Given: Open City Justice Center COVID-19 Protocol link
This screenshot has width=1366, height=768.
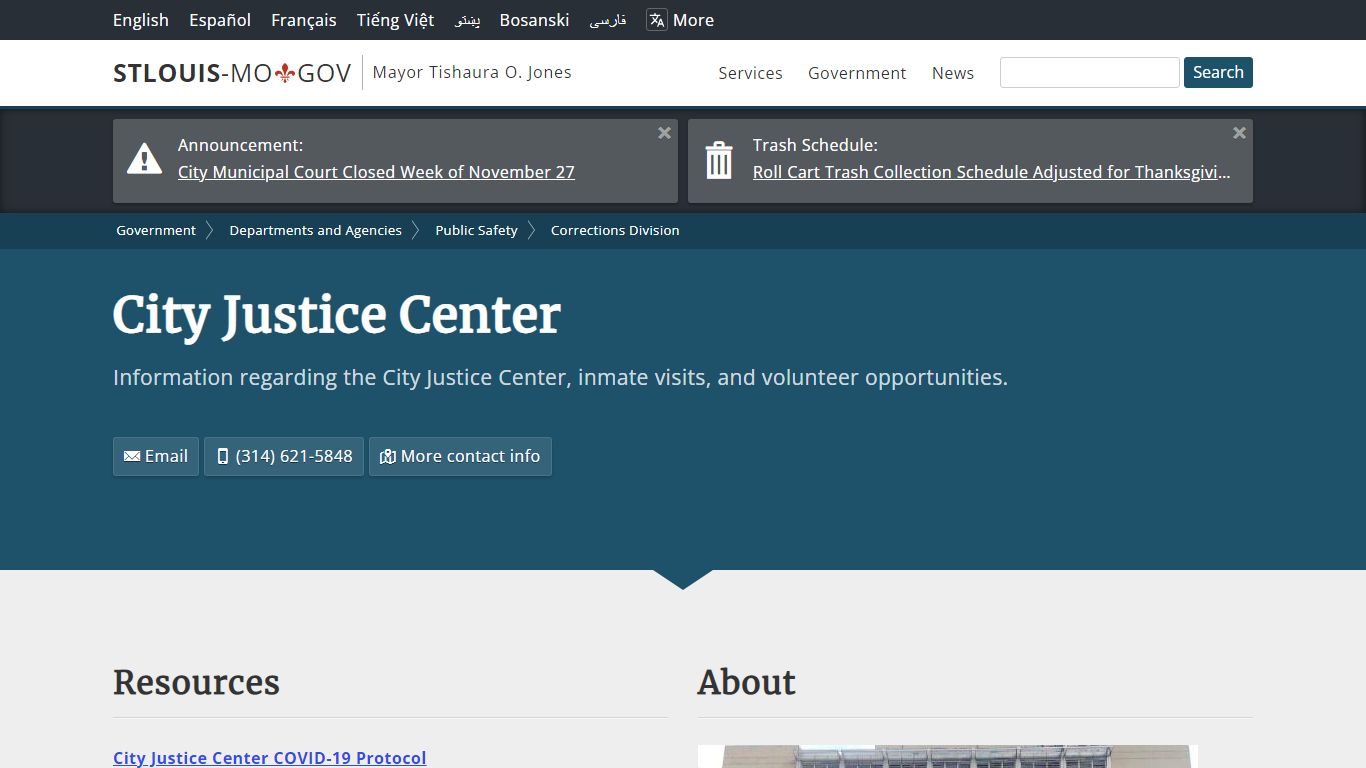Looking at the screenshot, I should point(270,758).
